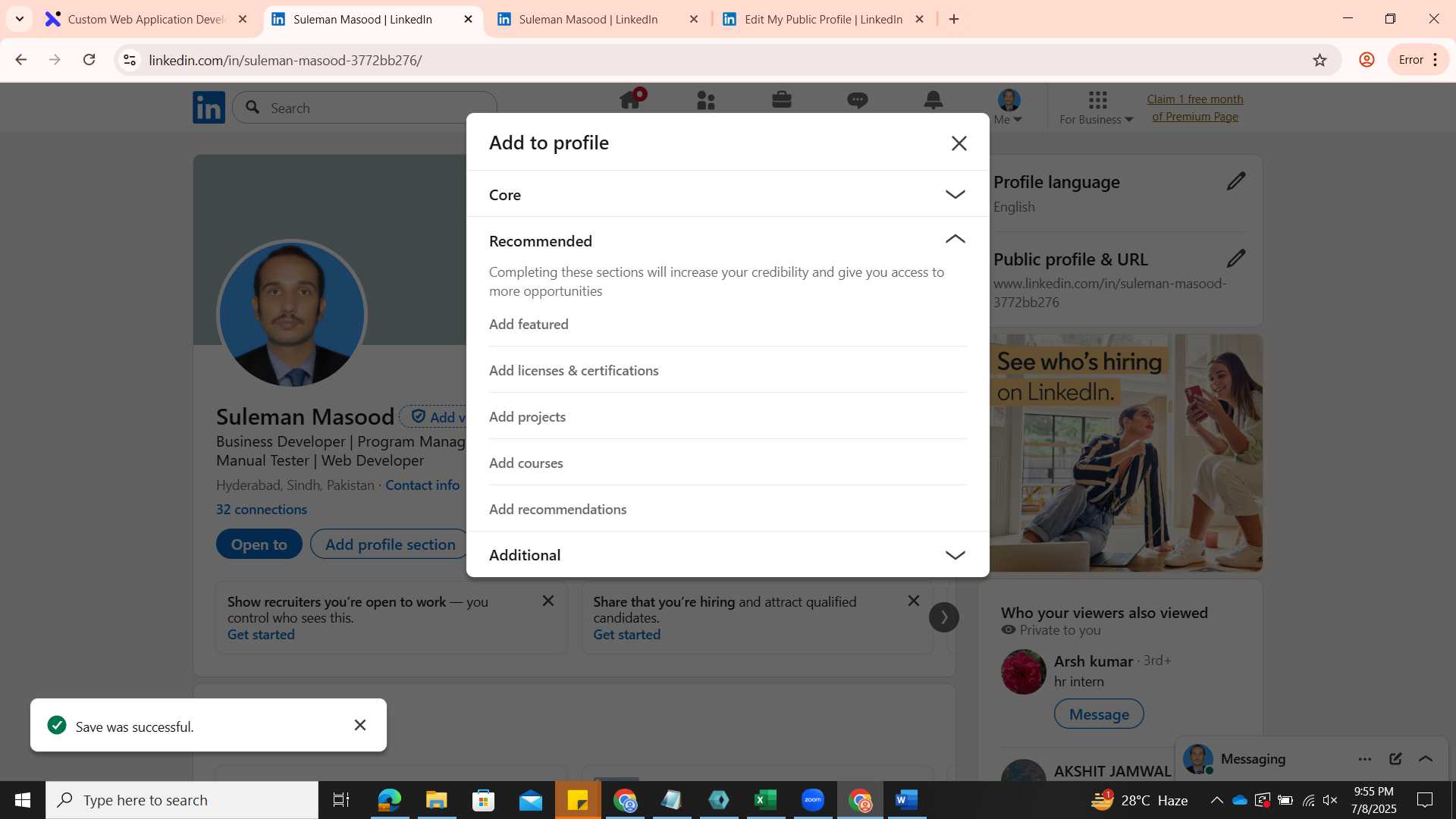Claim 1 free month of Premium link
The width and height of the screenshot is (1456, 819).
coord(1194,108)
